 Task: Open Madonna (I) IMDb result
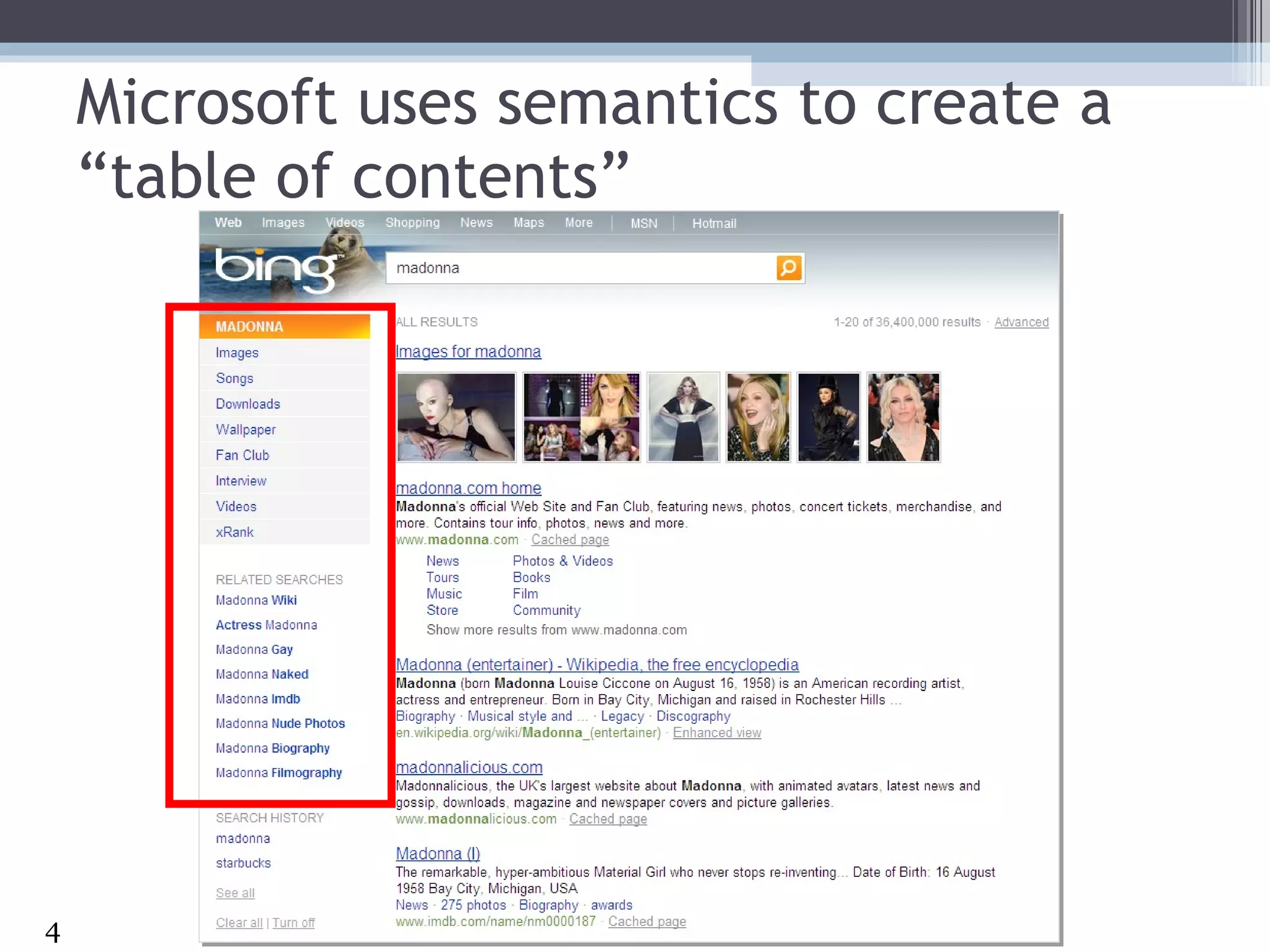coord(438,853)
